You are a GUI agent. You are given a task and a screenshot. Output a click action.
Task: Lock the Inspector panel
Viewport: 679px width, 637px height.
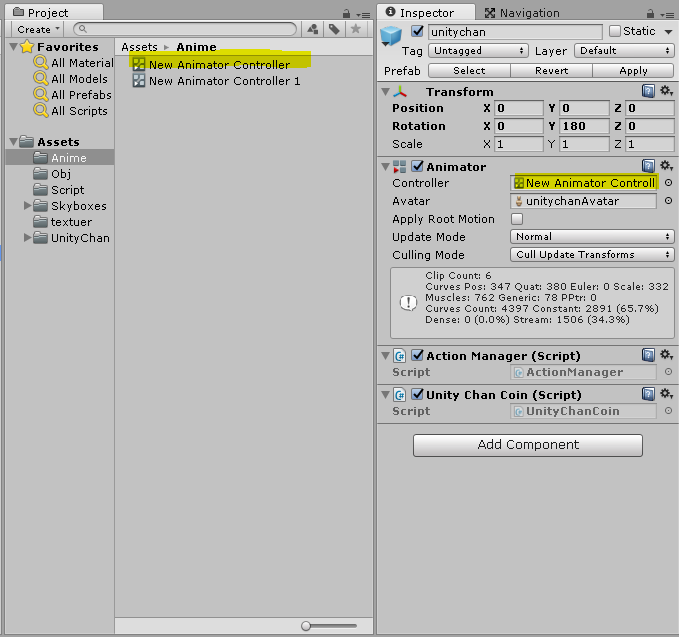tap(650, 14)
